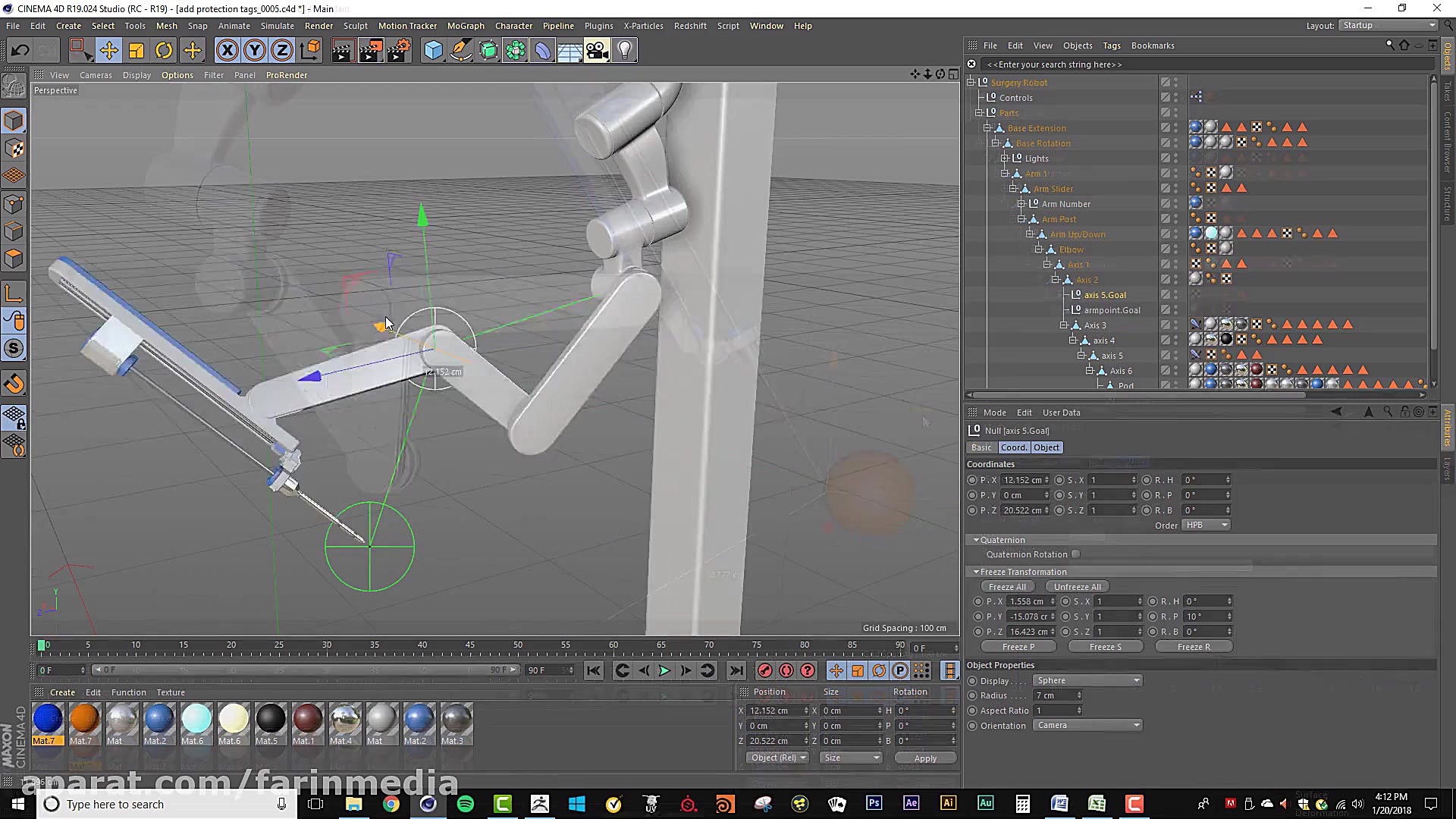1456x819 pixels.
Task: Open the Display Sphere dropdown
Action: pos(1087,680)
